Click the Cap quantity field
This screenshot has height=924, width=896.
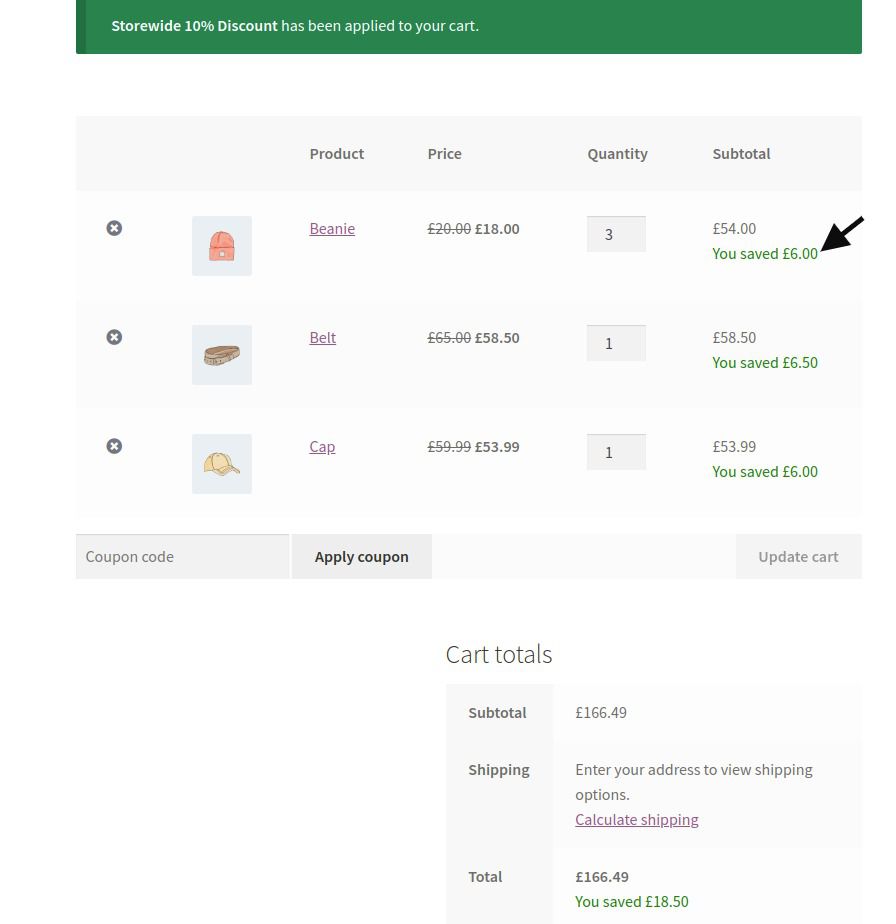616,453
